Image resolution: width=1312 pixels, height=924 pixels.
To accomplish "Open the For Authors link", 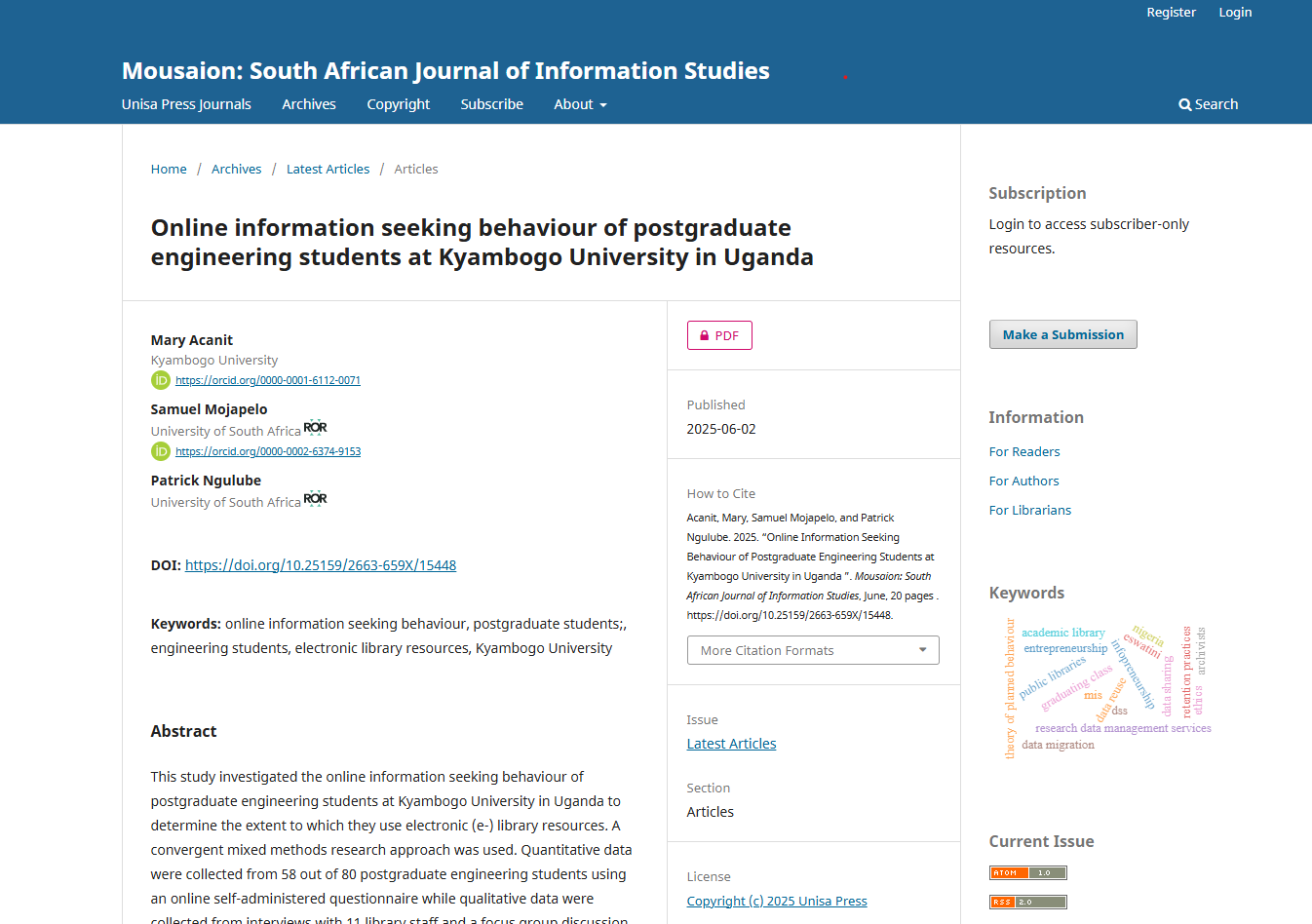I will click(1023, 481).
